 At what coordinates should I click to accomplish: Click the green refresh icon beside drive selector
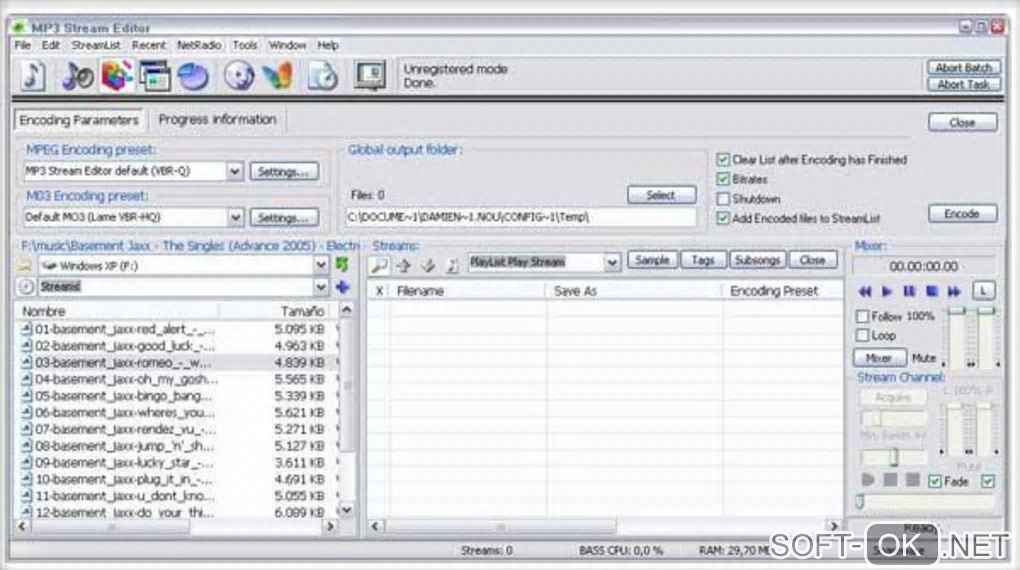tap(342, 265)
